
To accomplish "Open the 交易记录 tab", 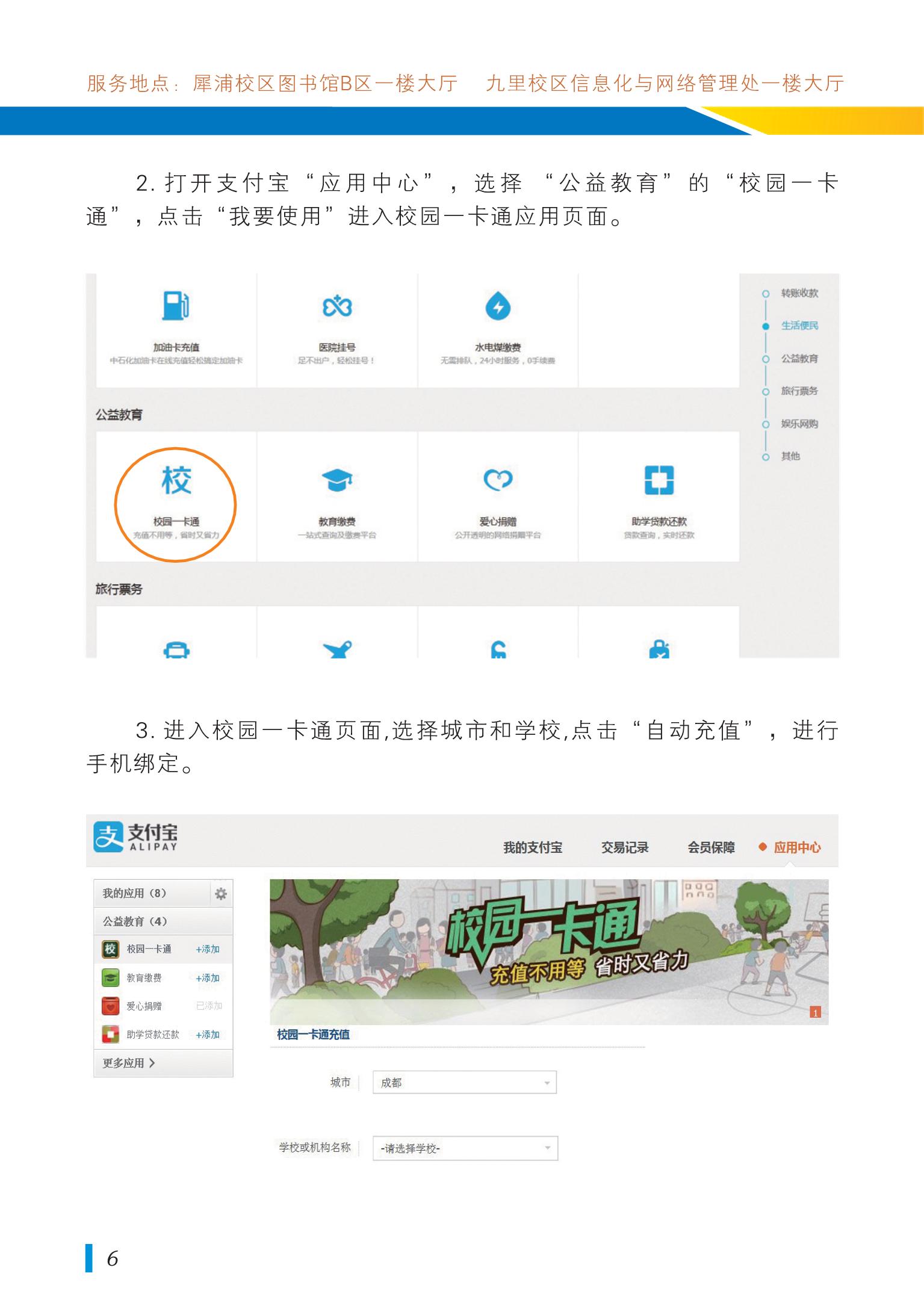I will coord(625,848).
